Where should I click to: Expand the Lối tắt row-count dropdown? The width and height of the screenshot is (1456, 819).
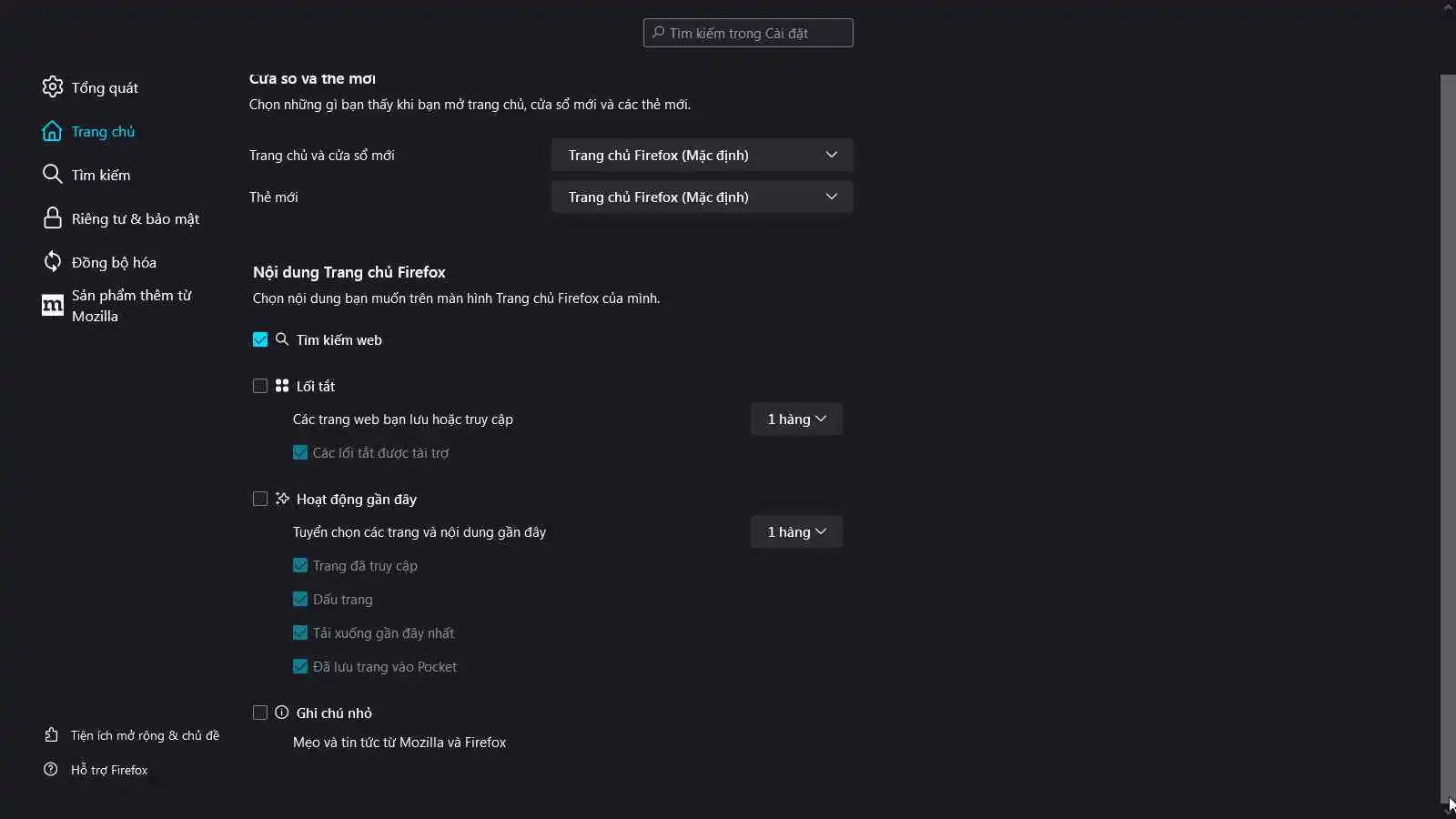tap(796, 420)
